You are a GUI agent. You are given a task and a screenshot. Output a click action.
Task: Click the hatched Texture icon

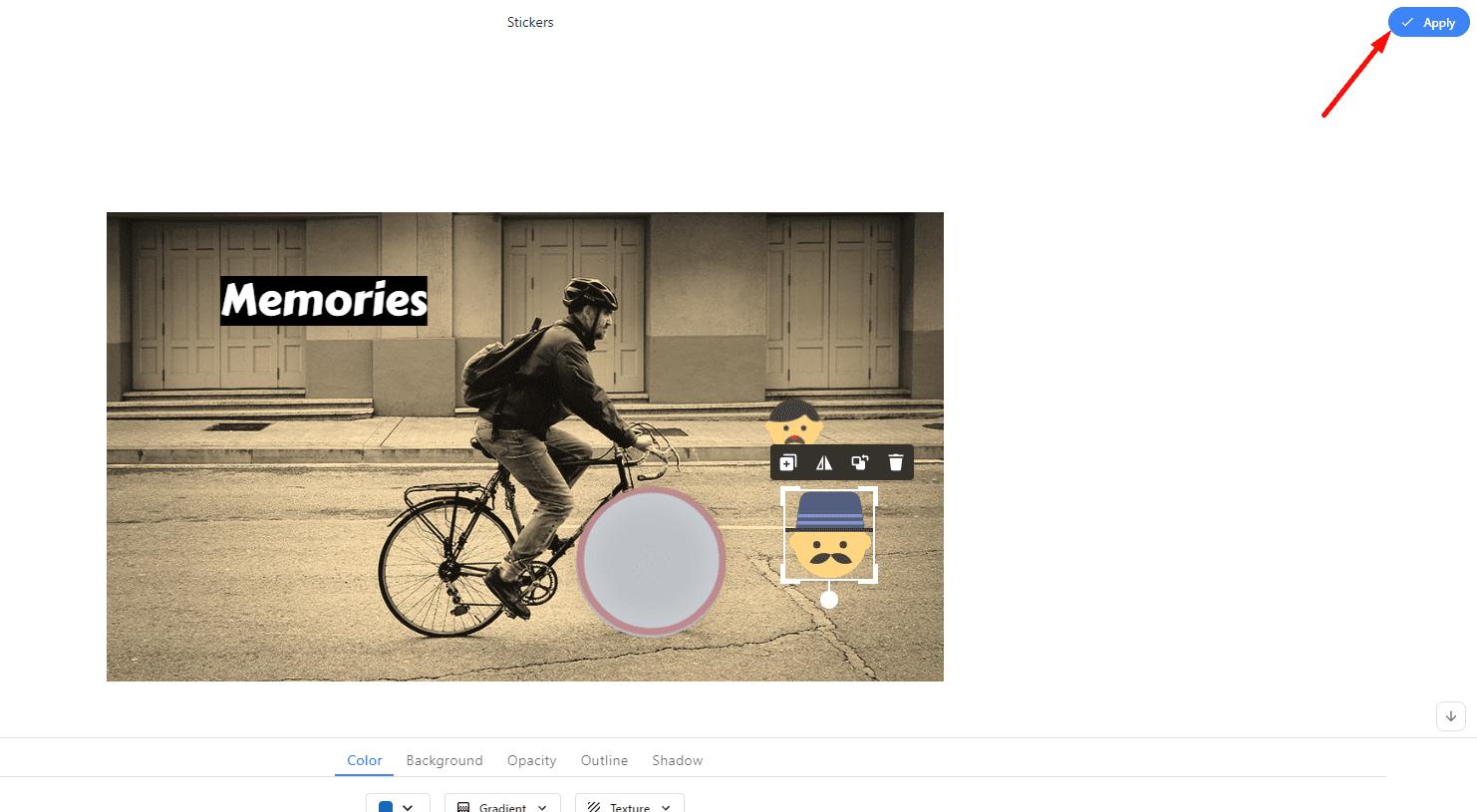pyautogui.click(x=594, y=807)
